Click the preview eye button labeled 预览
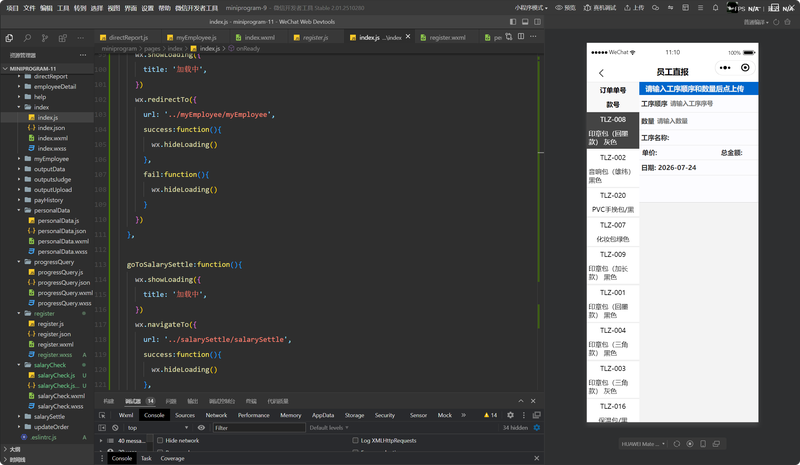 [x=565, y=8]
